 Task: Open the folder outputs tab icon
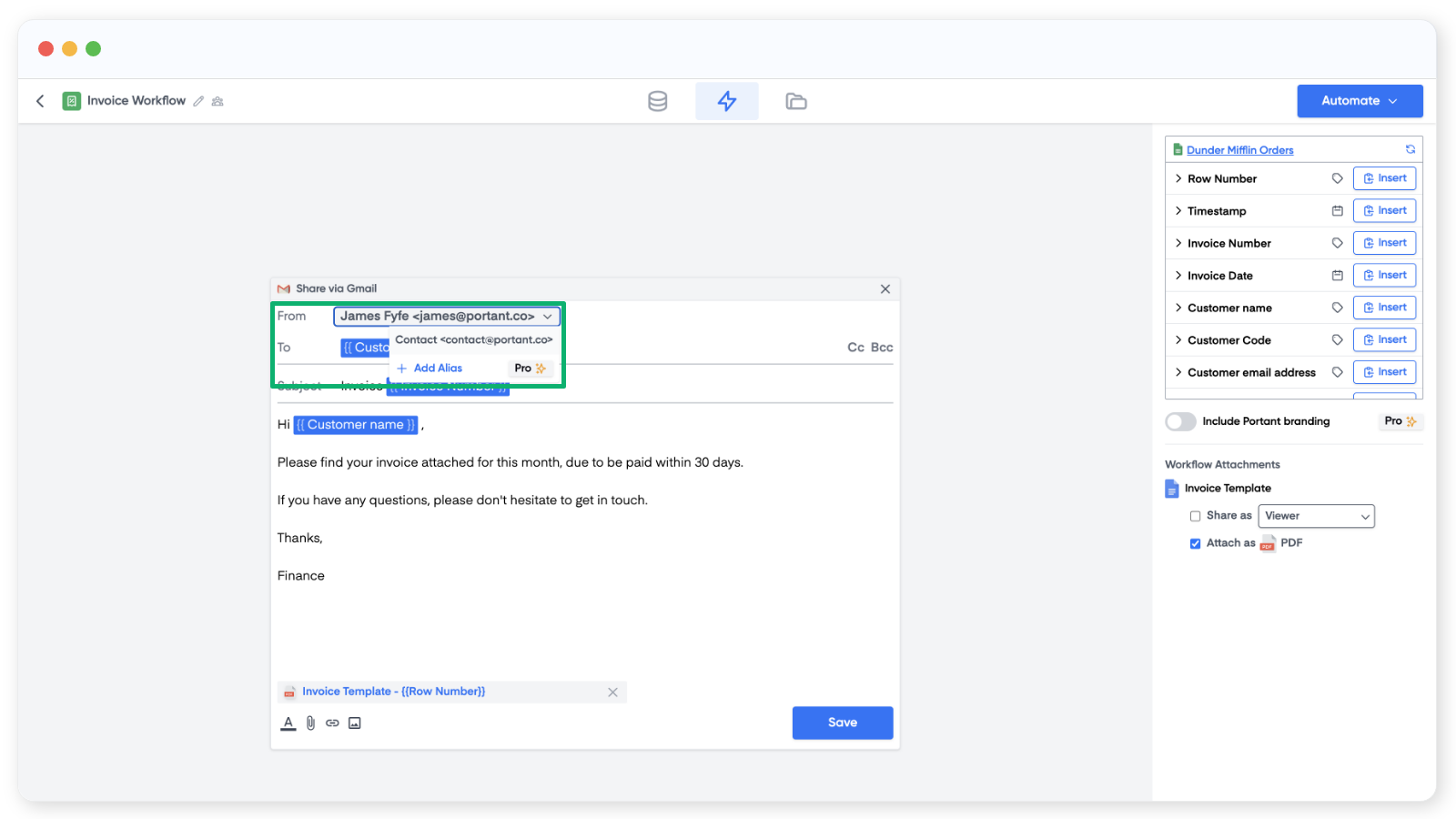tap(796, 101)
